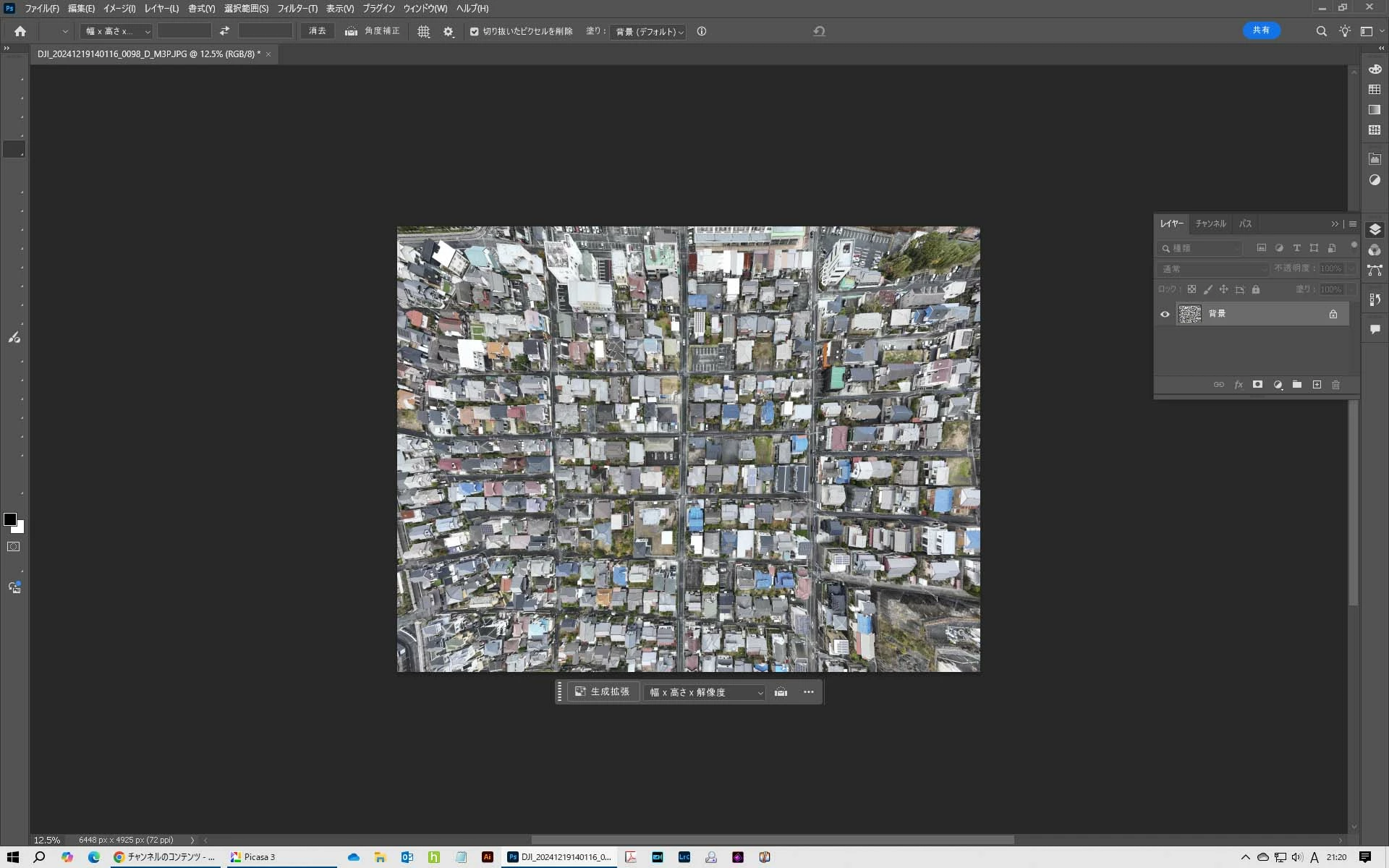Screen dimensions: 1389x868
Task: Delete layer trash icon
Action: (x=1336, y=385)
